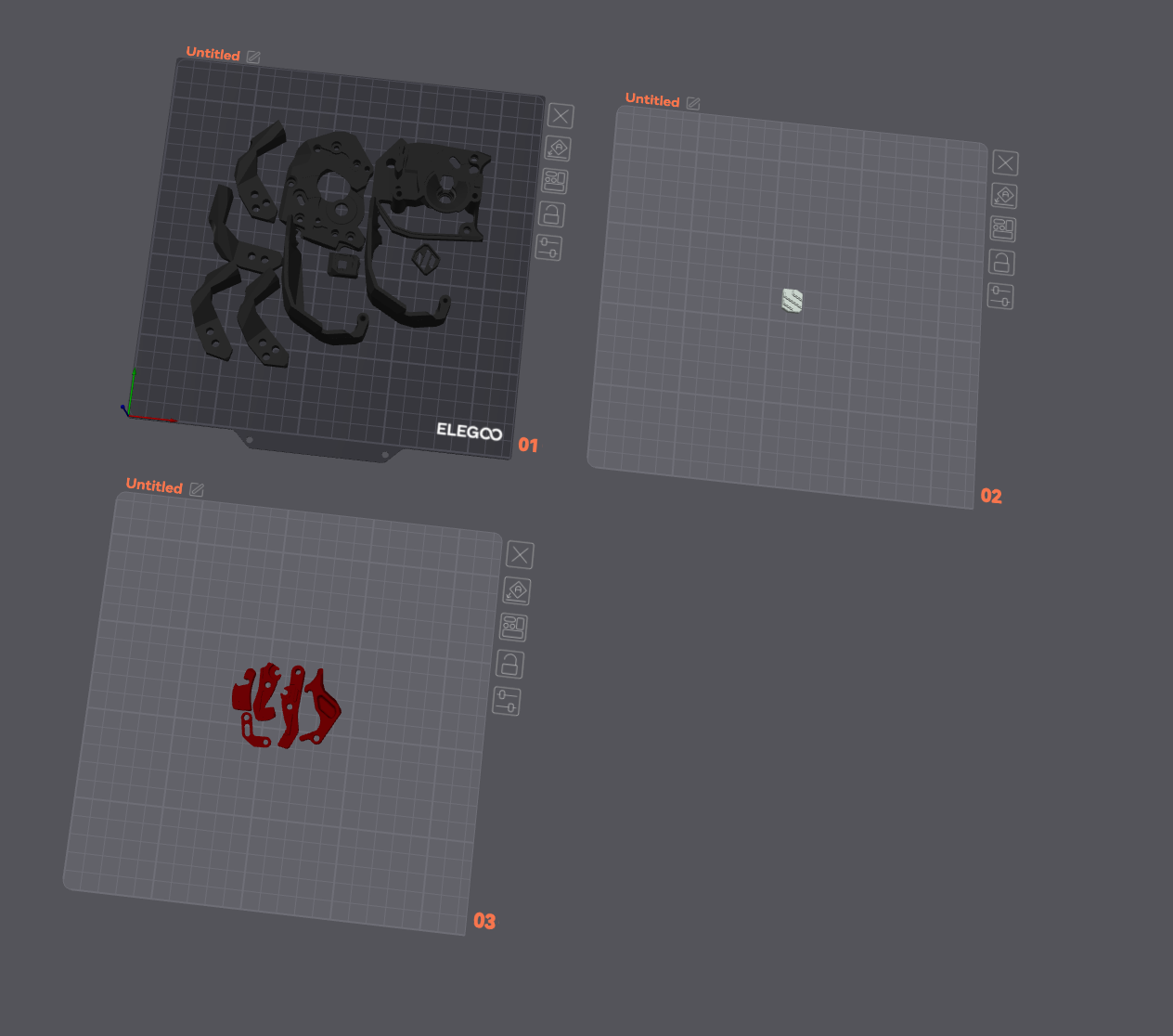Remove plate 01 with its X icon
Viewport: 1173px width, 1036px height.
click(561, 116)
